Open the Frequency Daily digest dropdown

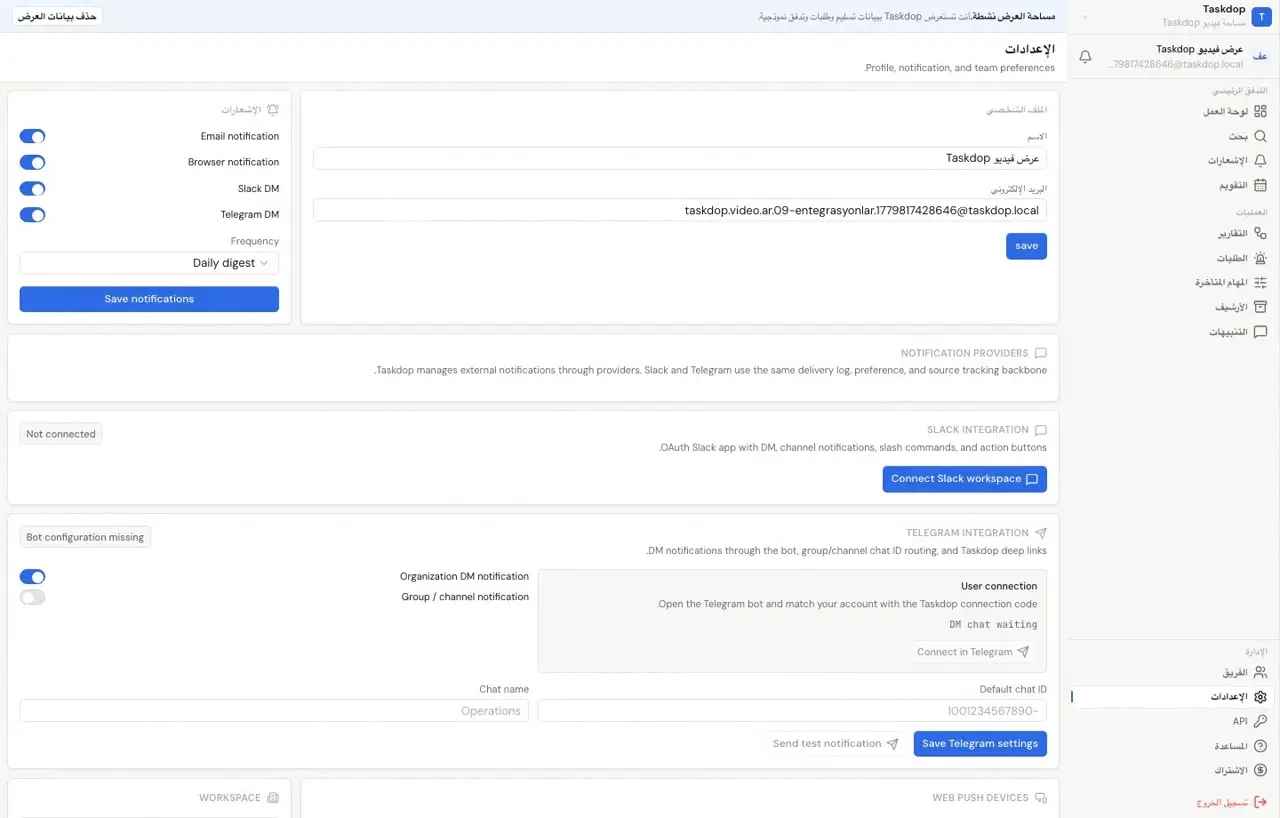point(149,263)
